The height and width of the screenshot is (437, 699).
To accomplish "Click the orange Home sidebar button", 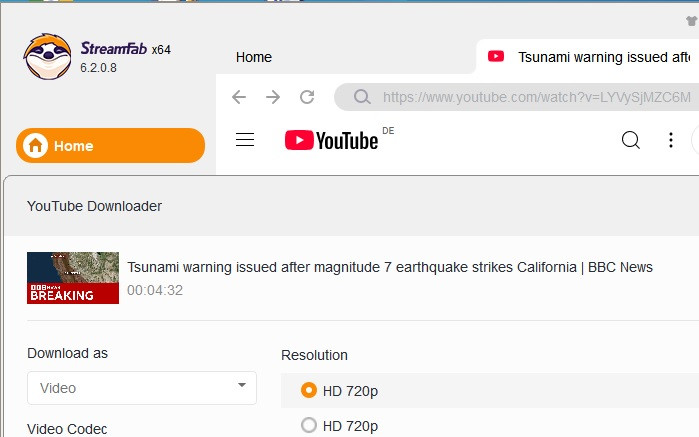I will coord(110,146).
